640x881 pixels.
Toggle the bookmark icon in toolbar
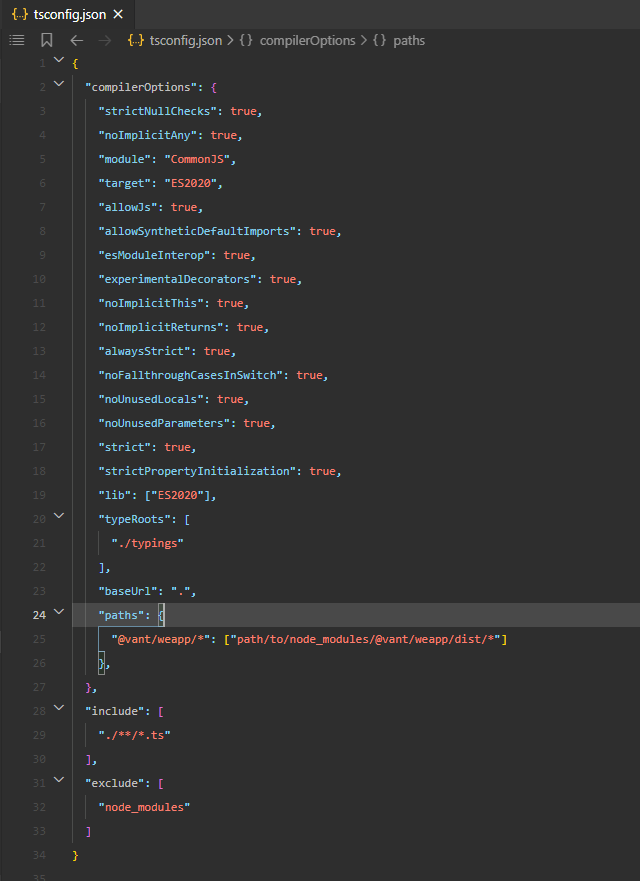(47, 40)
